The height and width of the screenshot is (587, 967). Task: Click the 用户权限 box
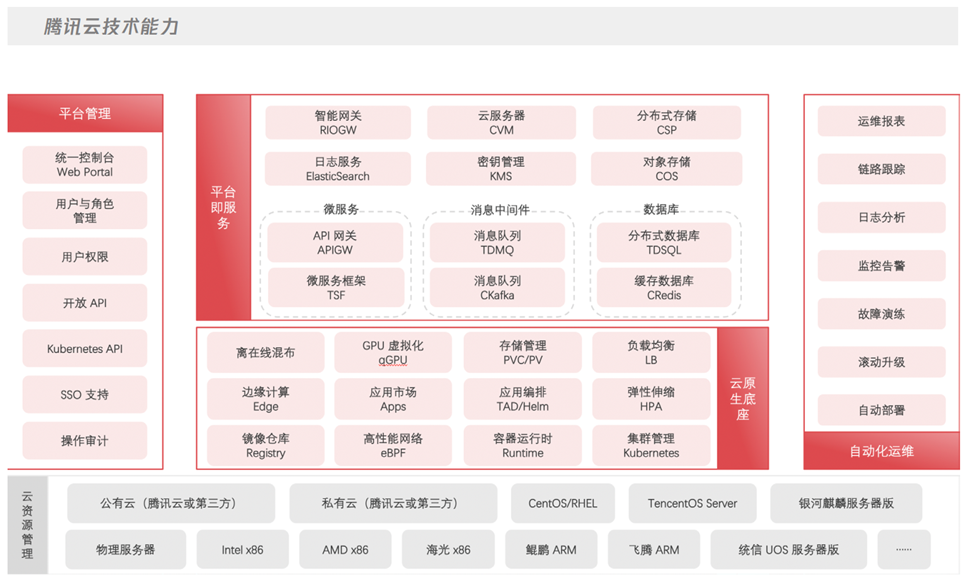click(x=85, y=257)
